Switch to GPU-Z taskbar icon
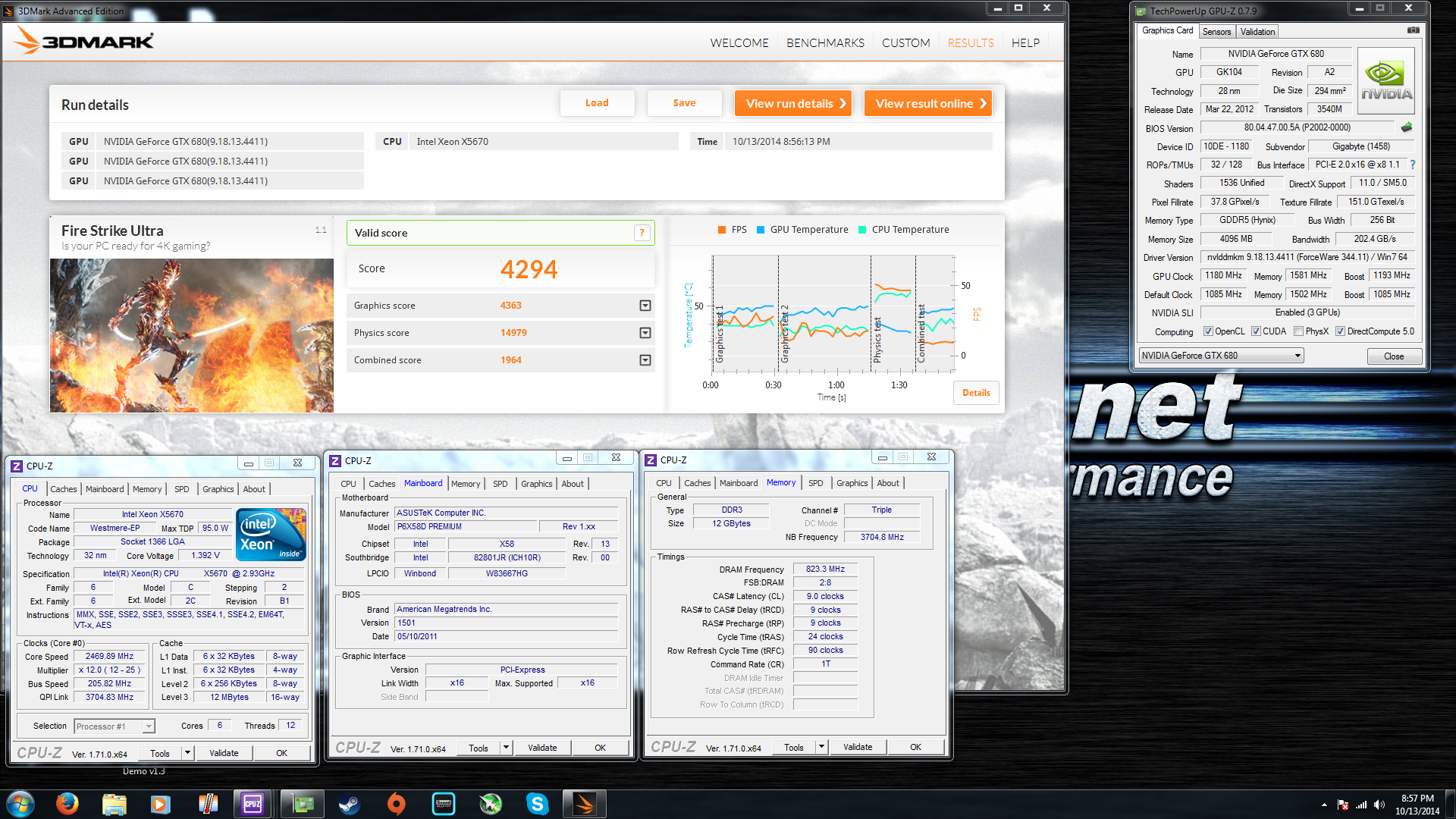The image size is (1456, 819). (303, 804)
